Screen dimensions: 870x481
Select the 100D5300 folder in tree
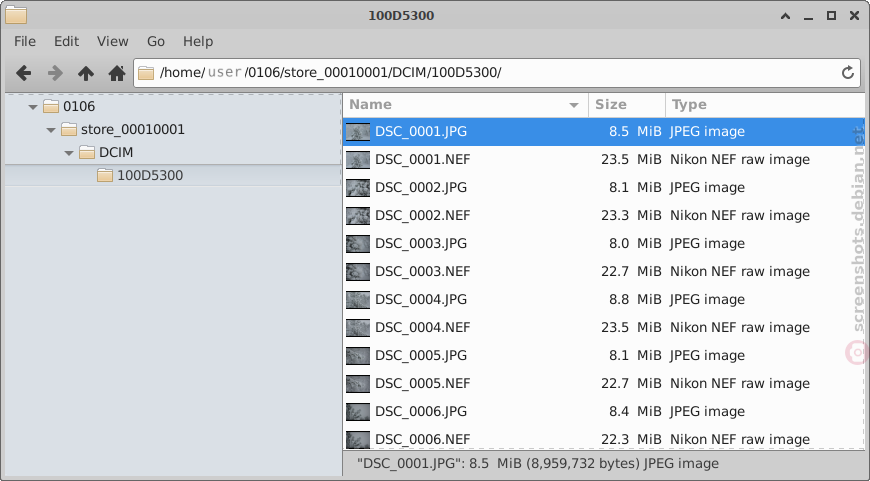click(x=150, y=175)
